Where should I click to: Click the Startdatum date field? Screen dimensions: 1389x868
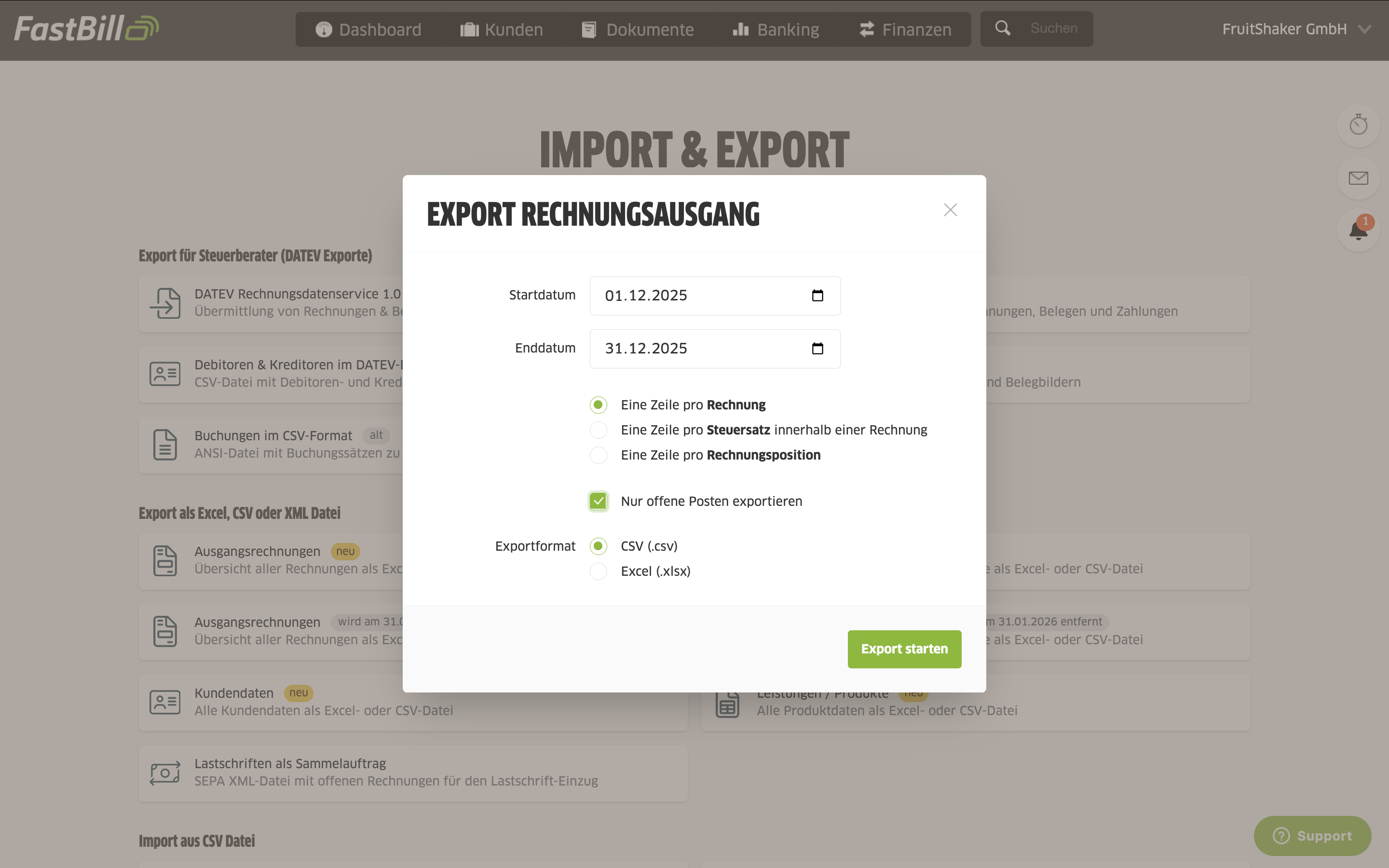715,296
